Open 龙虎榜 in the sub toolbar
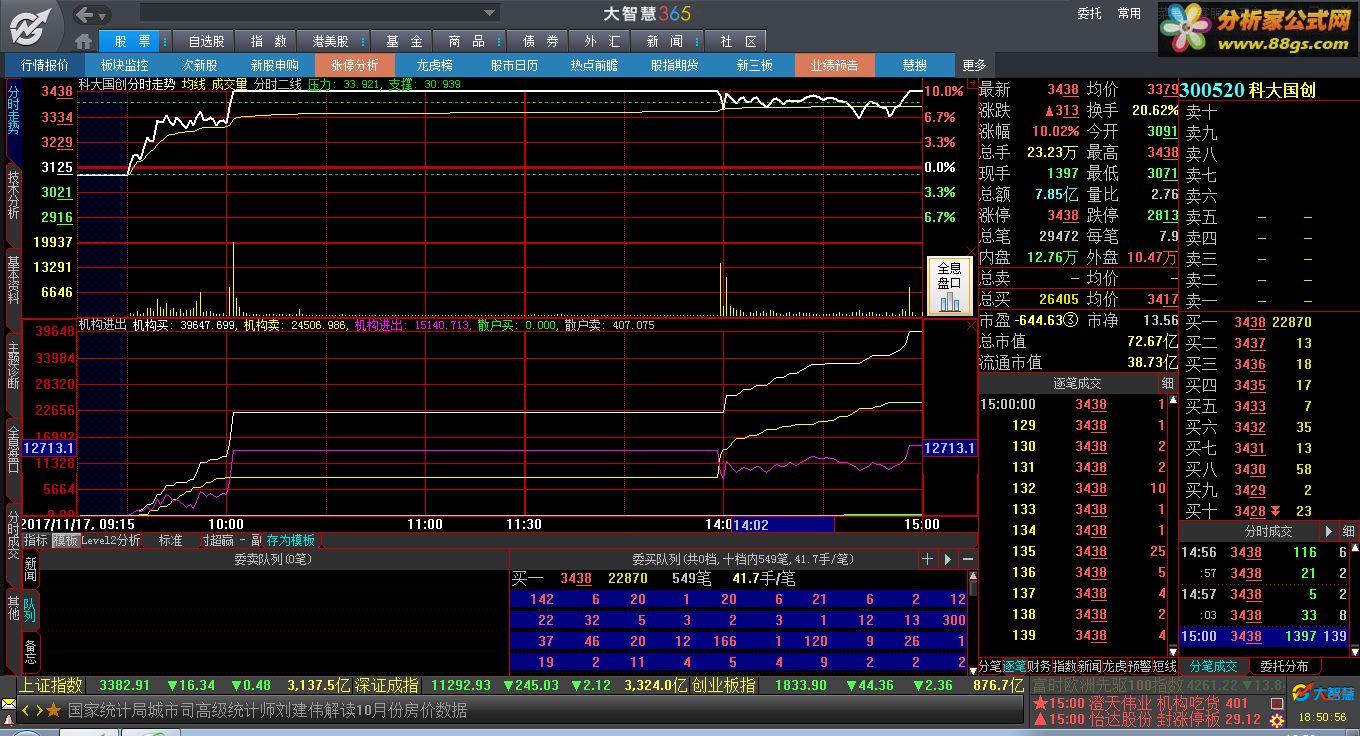 click(x=434, y=65)
